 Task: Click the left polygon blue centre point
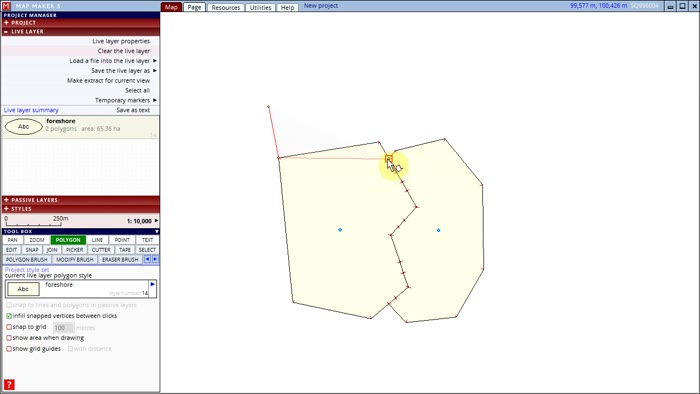(x=340, y=230)
